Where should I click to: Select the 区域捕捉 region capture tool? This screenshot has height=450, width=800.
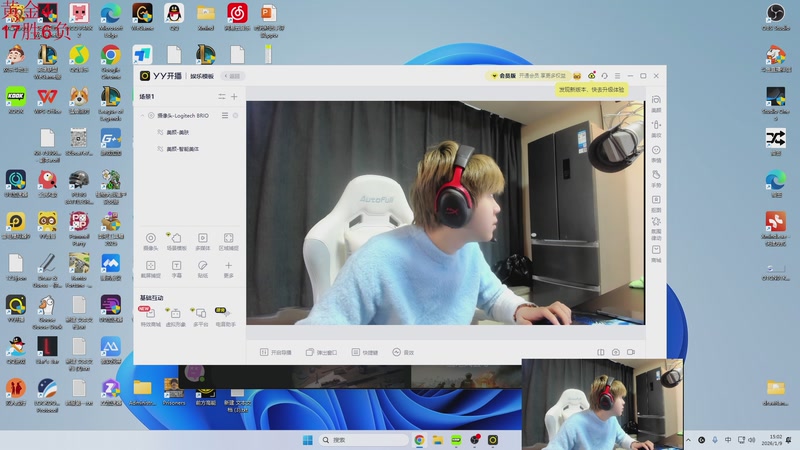[229, 241]
